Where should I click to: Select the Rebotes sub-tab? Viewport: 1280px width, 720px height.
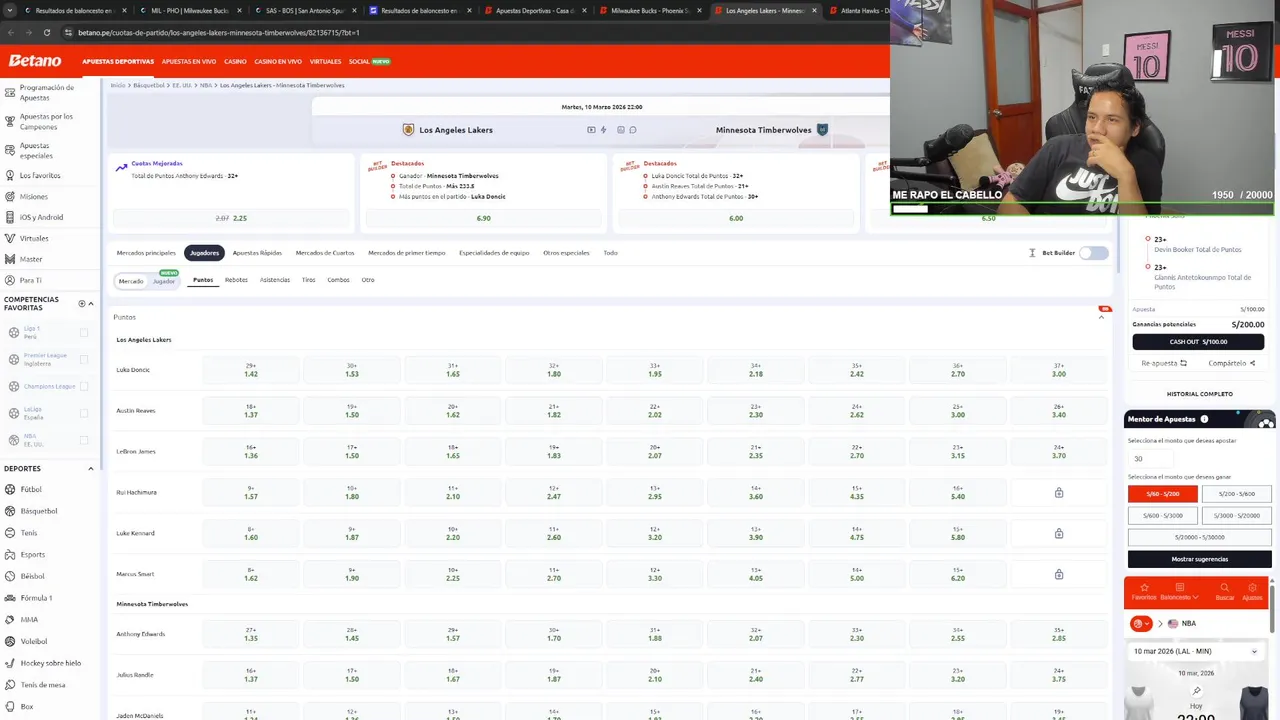pos(236,280)
